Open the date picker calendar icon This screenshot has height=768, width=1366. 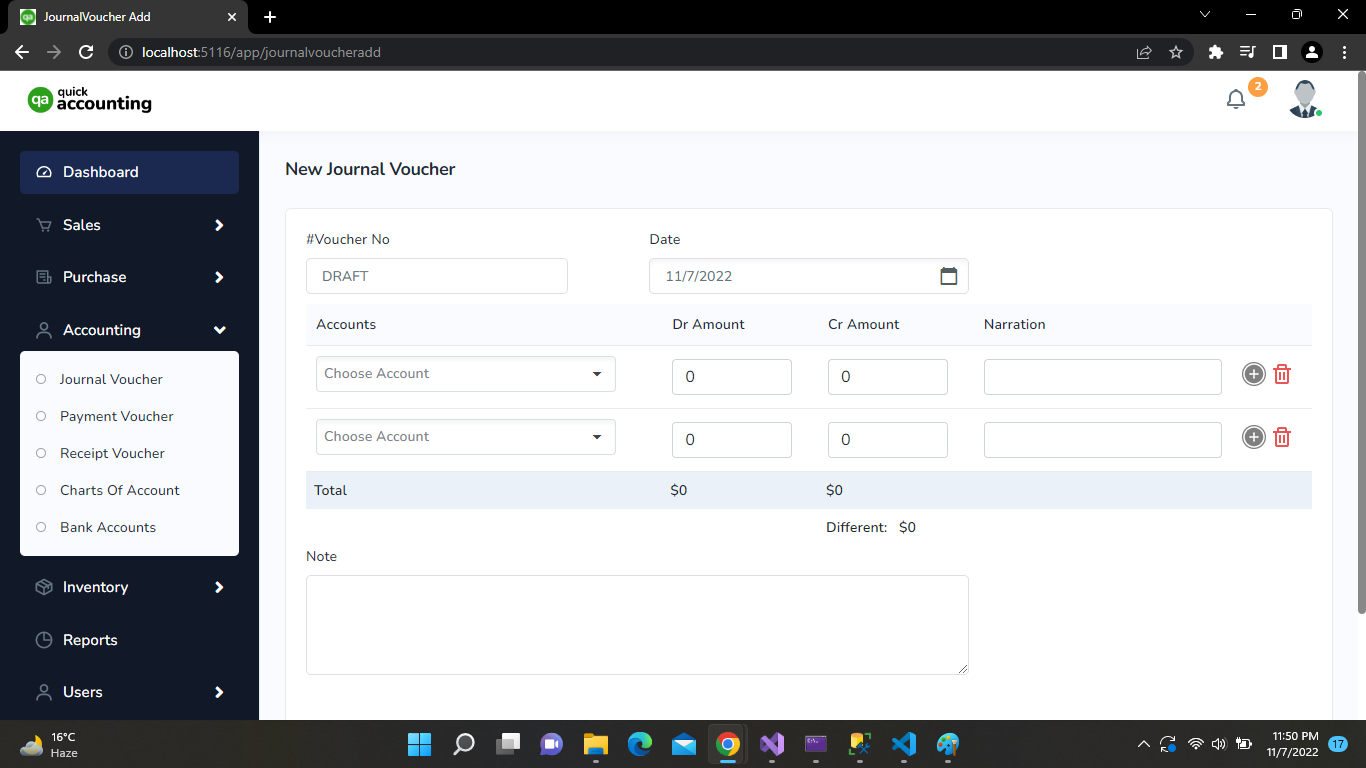(948, 276)
